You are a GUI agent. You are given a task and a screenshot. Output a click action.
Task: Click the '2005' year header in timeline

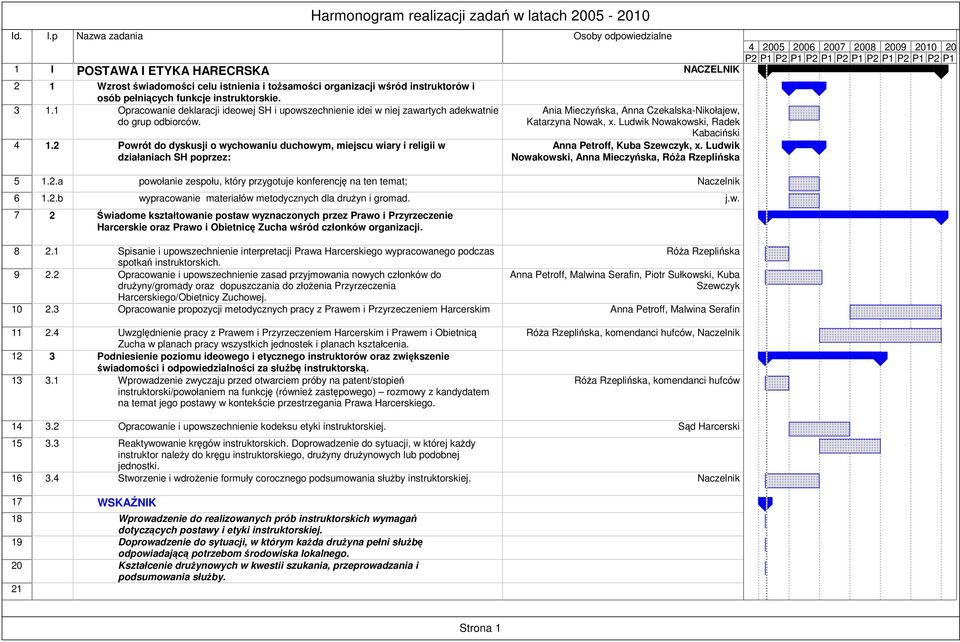pos(773,47)
